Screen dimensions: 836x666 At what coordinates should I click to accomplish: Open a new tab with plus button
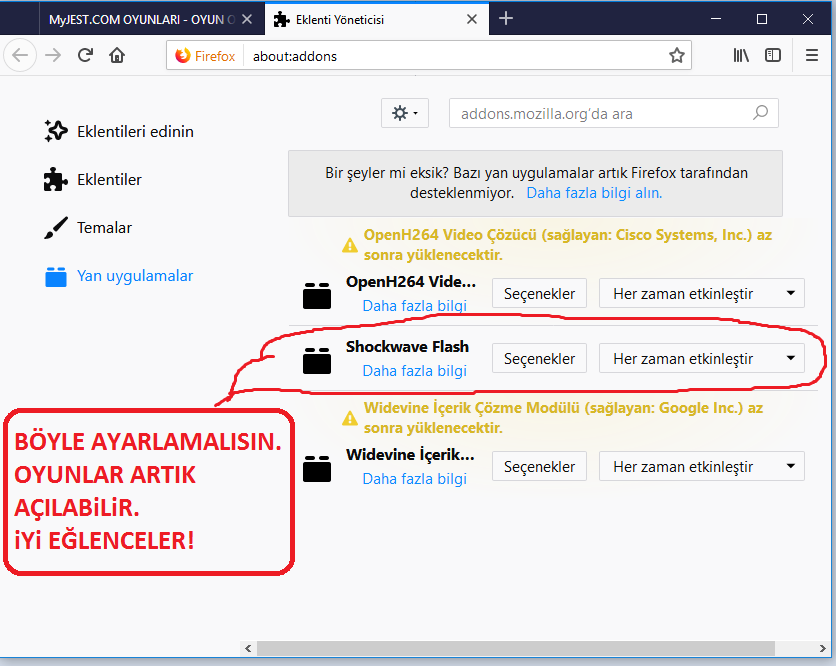coord(505,19)
